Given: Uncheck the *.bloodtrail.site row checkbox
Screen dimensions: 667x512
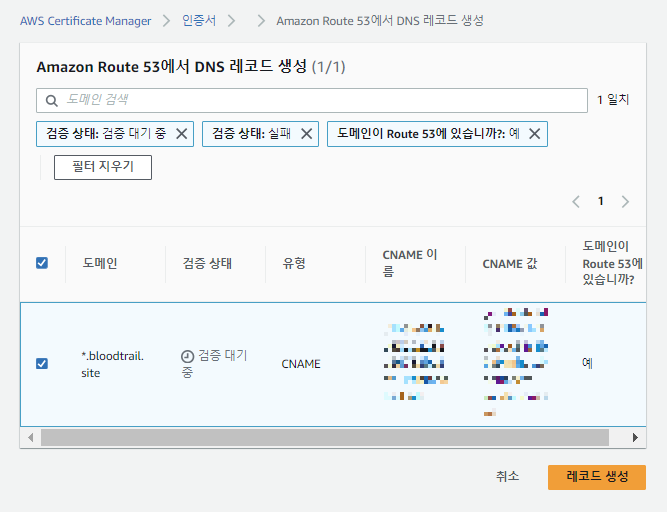Looking at the screenshot, I should 42,364.
